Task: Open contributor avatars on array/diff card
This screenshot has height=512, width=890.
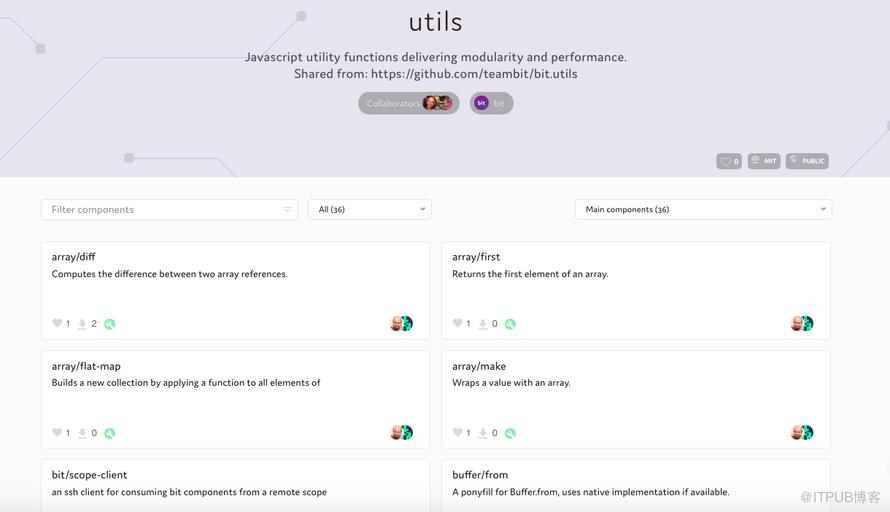Action: pyautogui.click(x=401, y=323)
